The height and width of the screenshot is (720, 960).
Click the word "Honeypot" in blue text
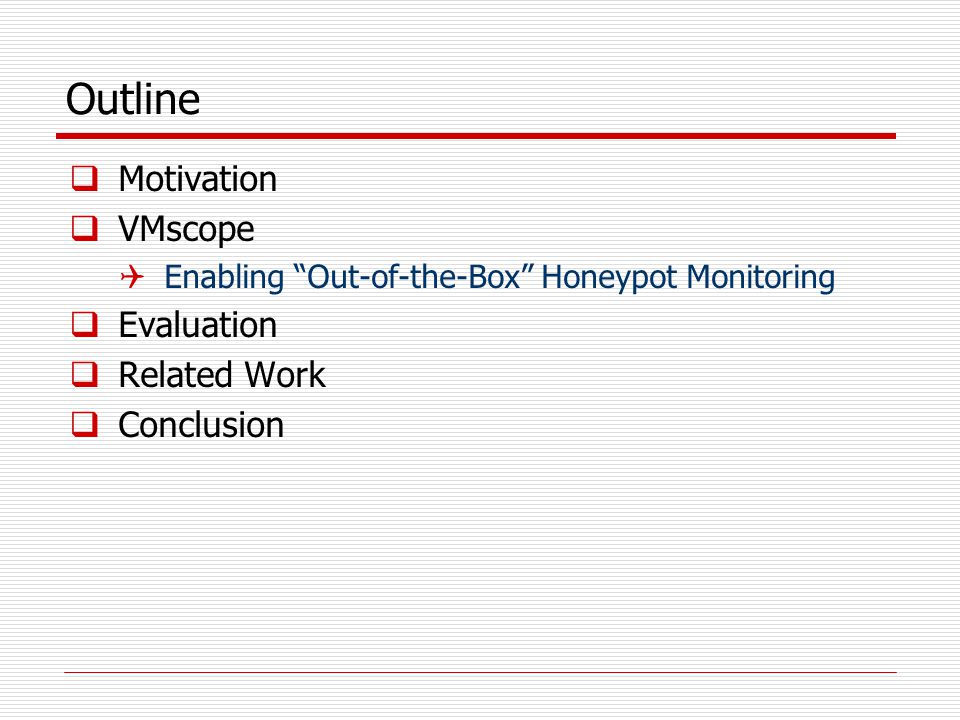click(x=609, y=279)
